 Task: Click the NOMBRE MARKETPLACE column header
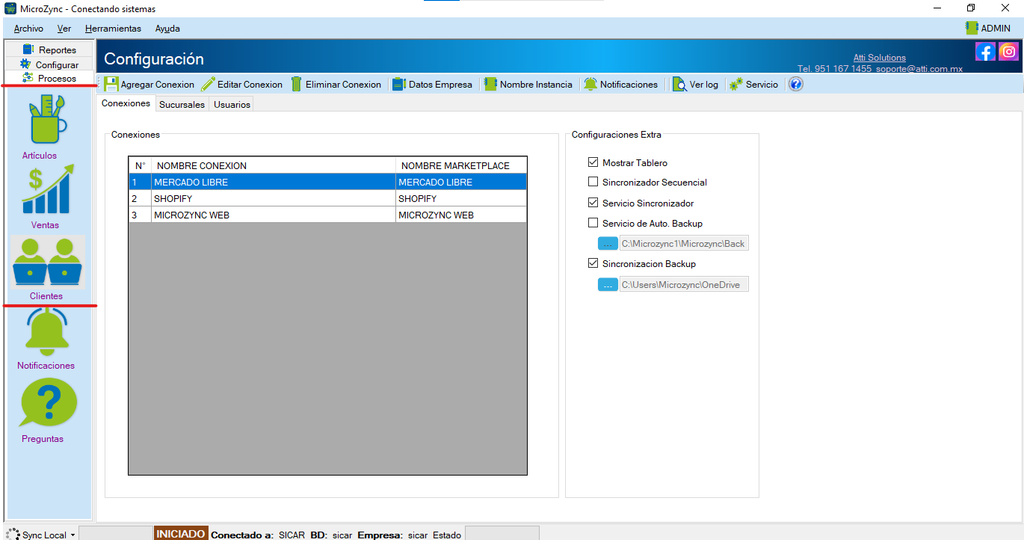click(461, 165)
